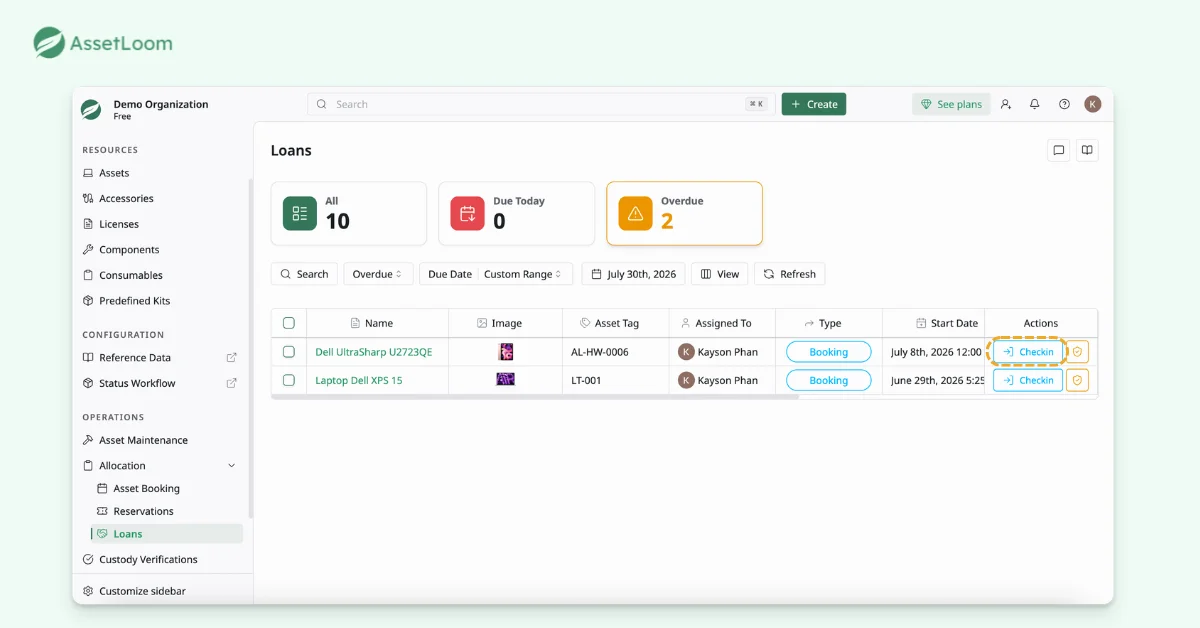Open the Laptop Dell XPS 15 image thumbnail
This screenshot has width=1200, height=628.
506,380
